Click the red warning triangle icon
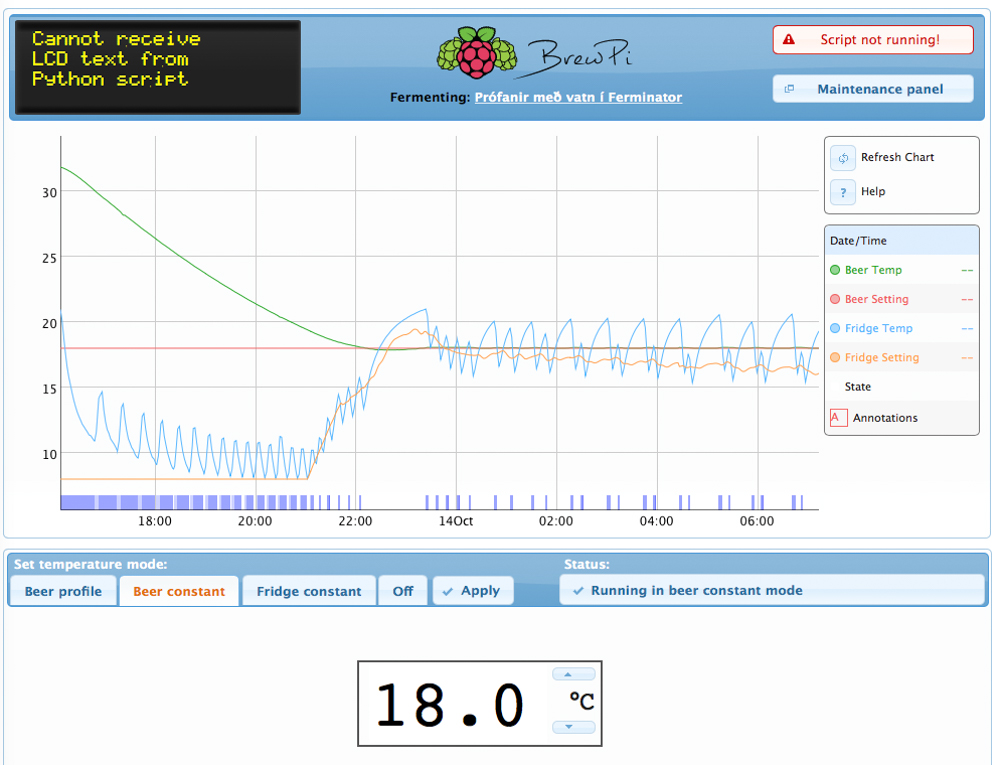This screenshot has width=1000, height=765. [x=789, y=40]
